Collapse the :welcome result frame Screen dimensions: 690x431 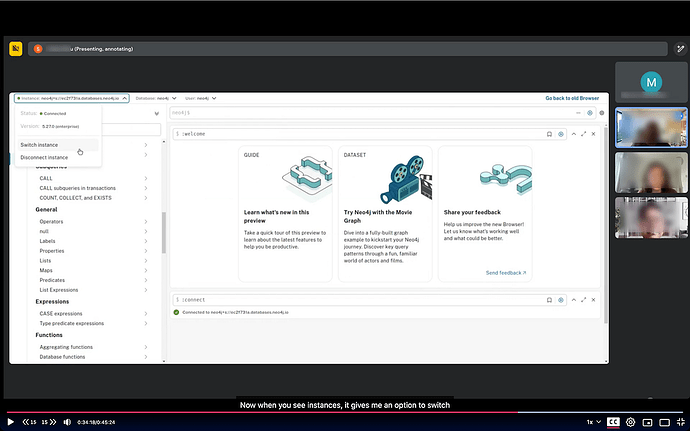(574, 134)
